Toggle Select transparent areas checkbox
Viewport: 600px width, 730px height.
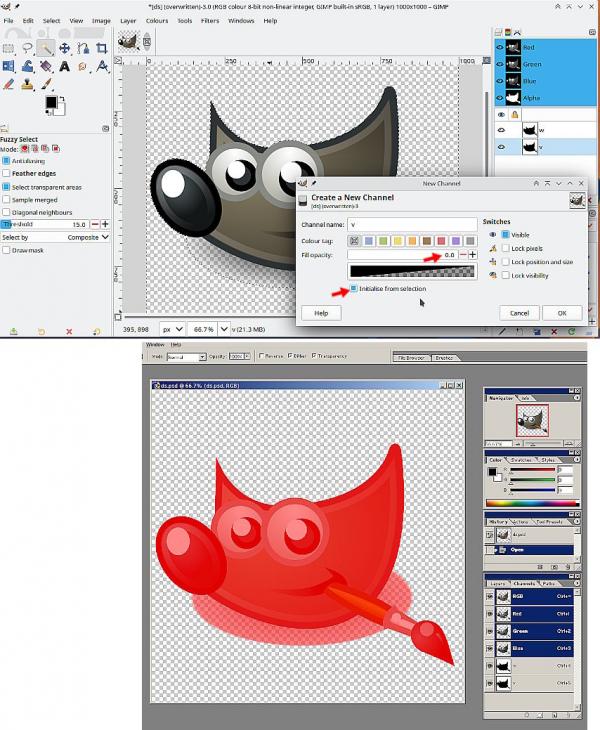point(6,187)
